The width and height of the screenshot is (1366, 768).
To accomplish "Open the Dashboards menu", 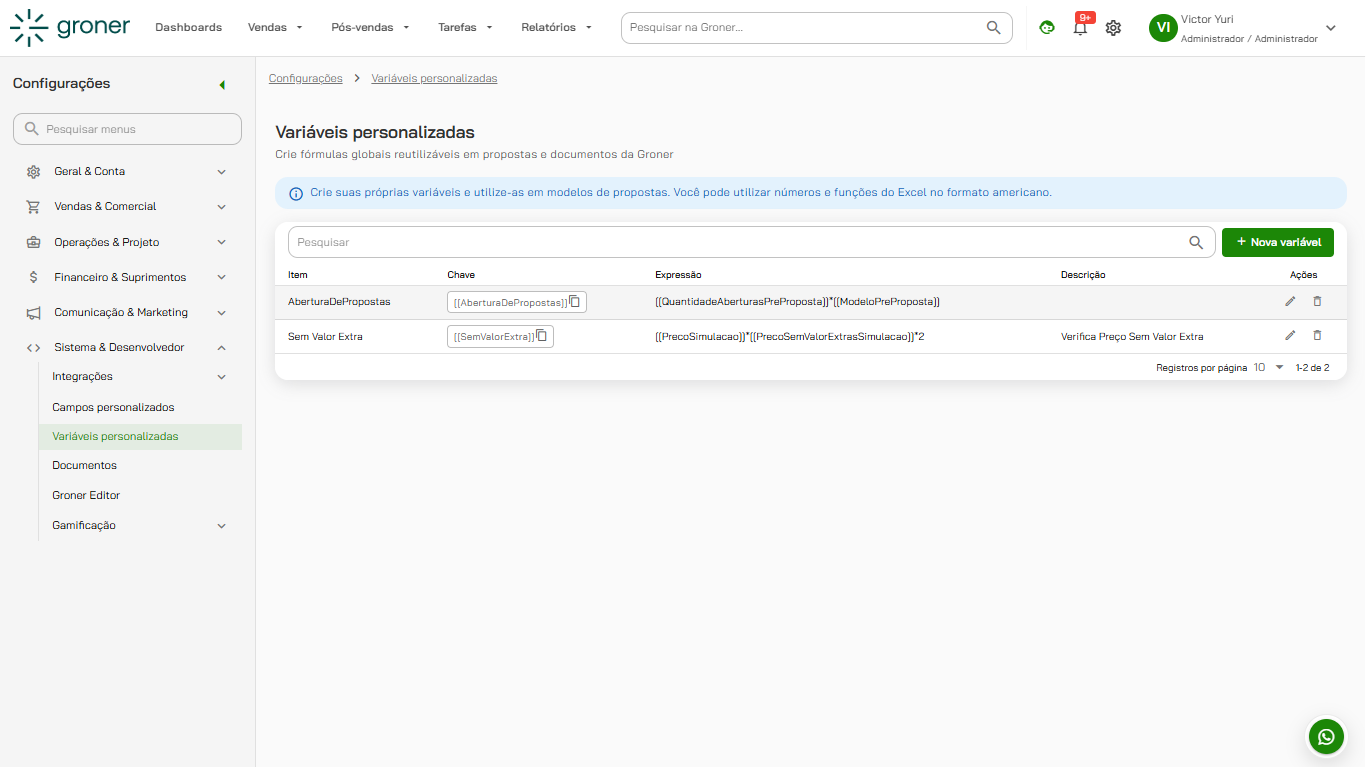I will coord(189,28).
